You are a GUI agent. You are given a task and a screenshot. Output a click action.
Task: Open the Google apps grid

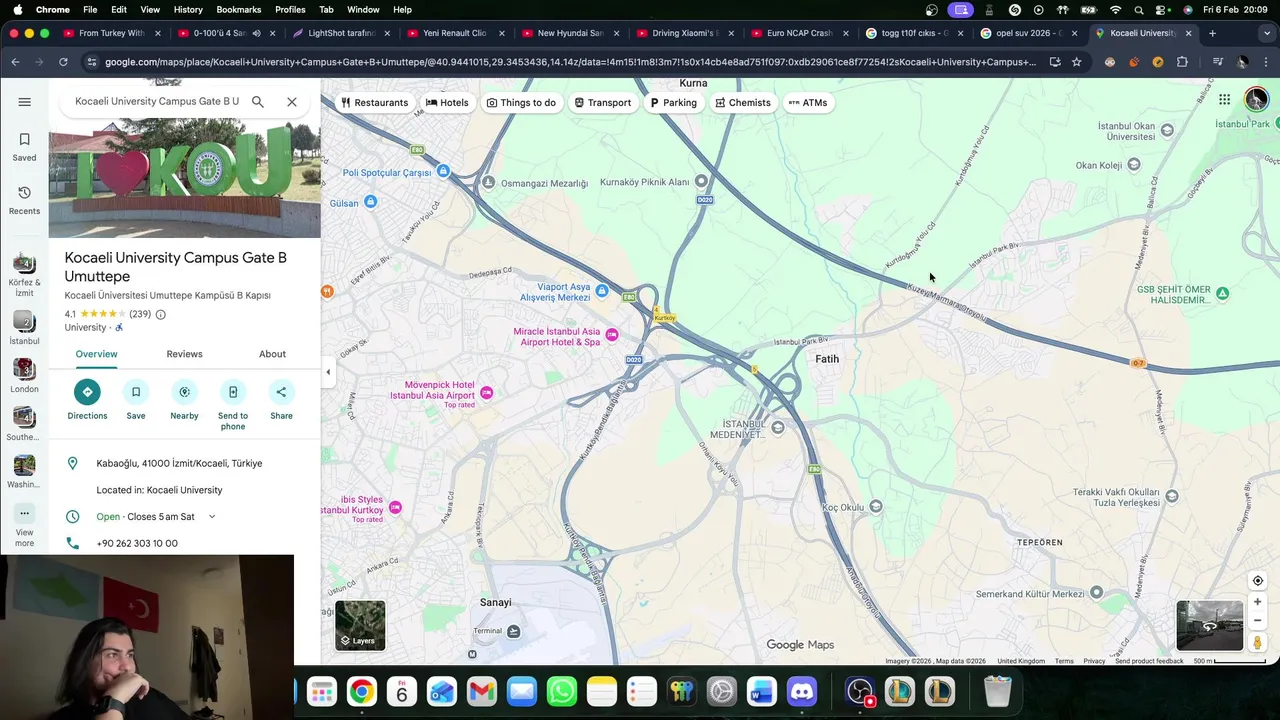pos(1224,99)
